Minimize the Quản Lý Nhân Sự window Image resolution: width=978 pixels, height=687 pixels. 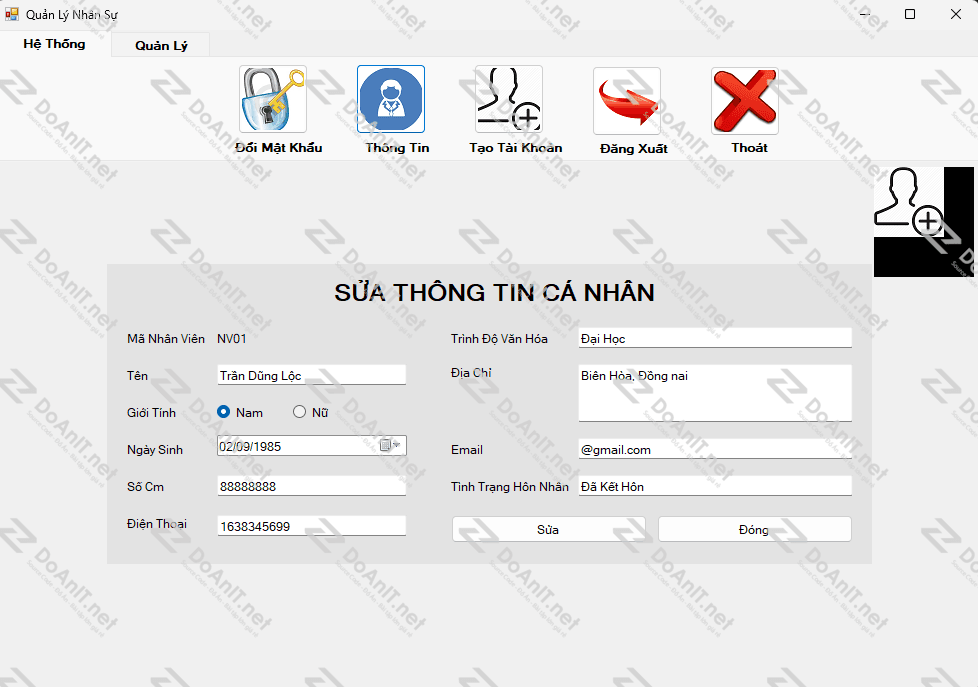(x=864, y=14)
